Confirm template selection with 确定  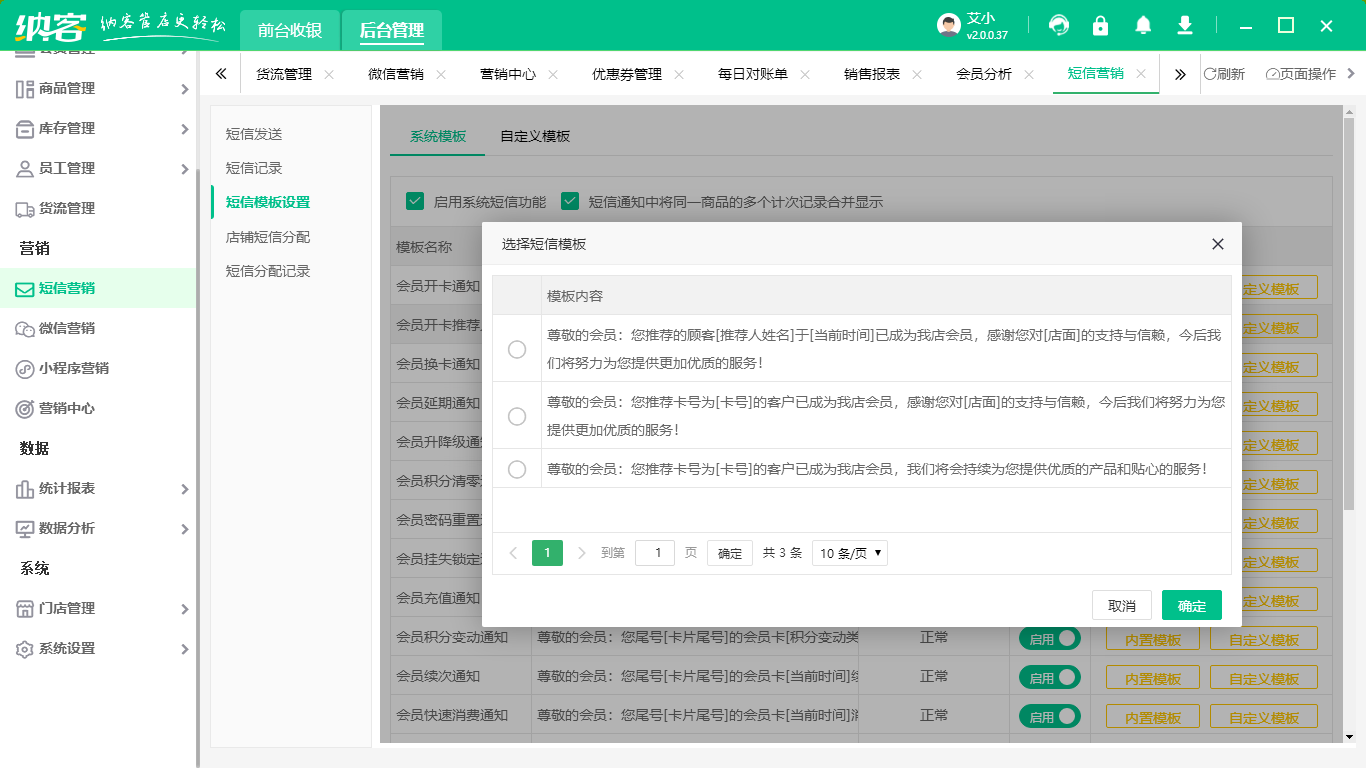tap(1191, 605)
